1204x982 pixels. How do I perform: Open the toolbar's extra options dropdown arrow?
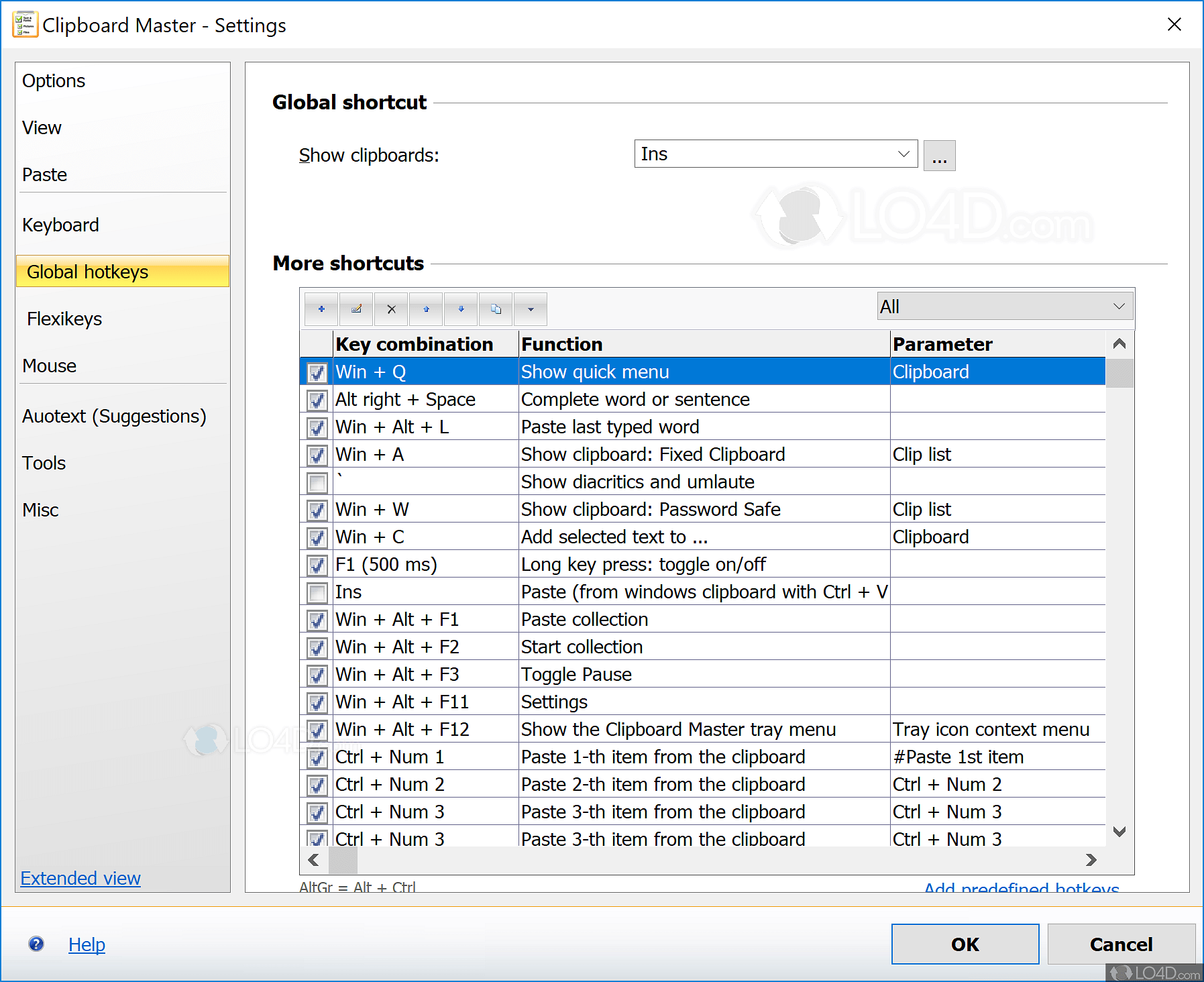(530, 309)
